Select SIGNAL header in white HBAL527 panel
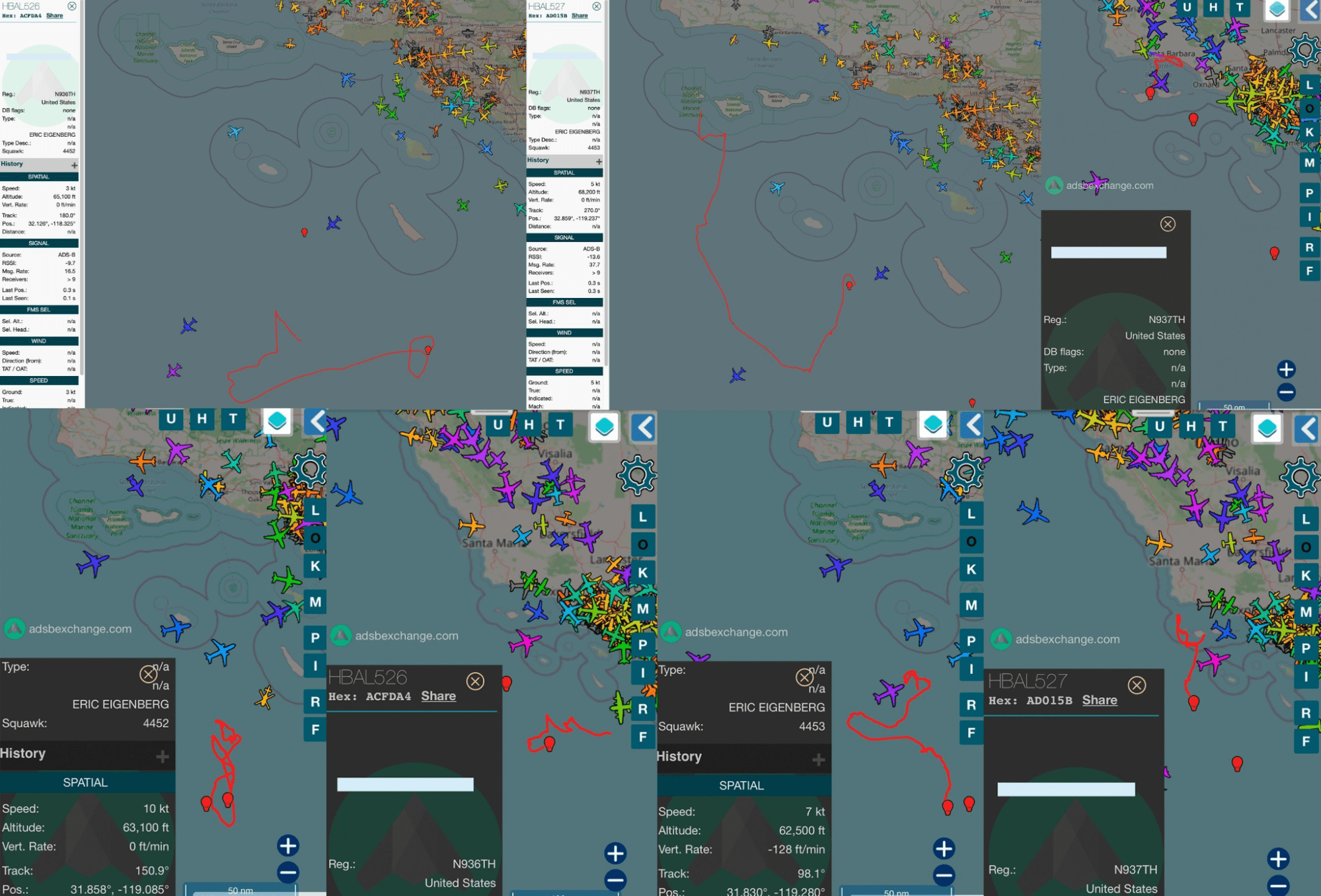1321x896 pixels. (564, 237)
